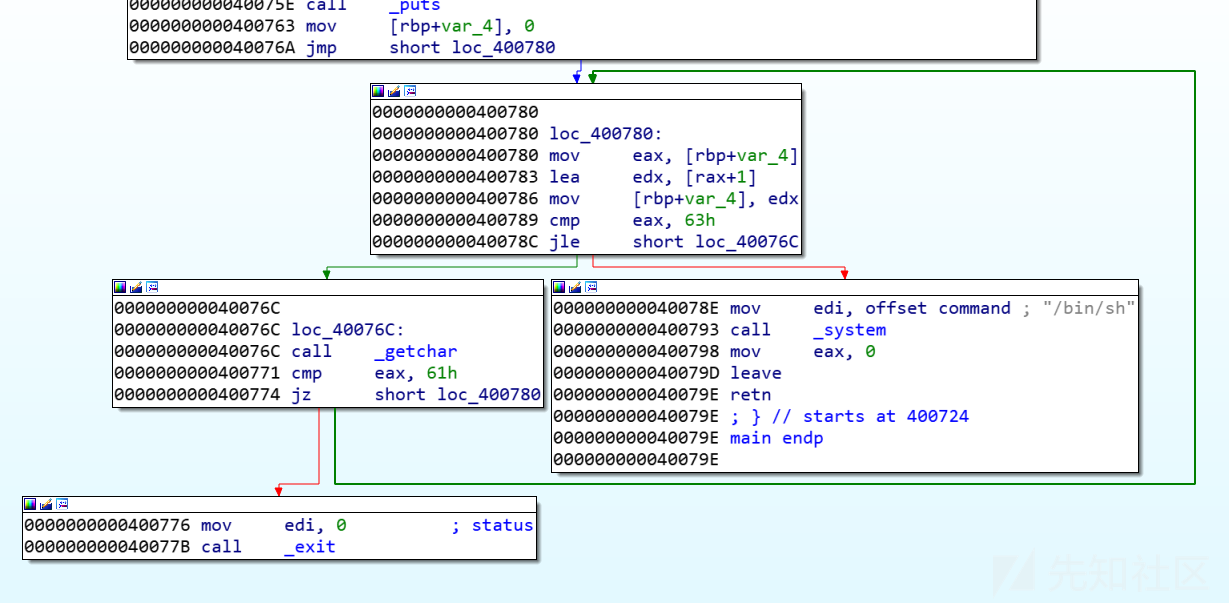Click the color palette icon on the _system block
This screenshot has height=603, width=1229.
tap(561, 287)
